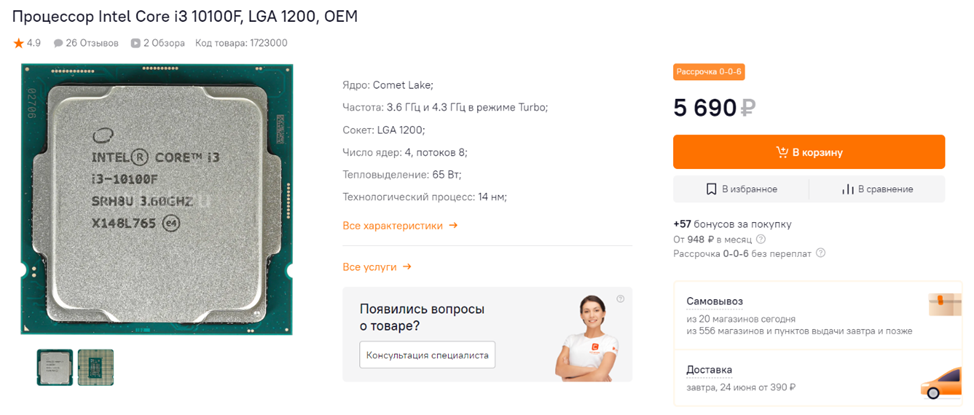Add product to comparison via В сравнение

(877, 189)
